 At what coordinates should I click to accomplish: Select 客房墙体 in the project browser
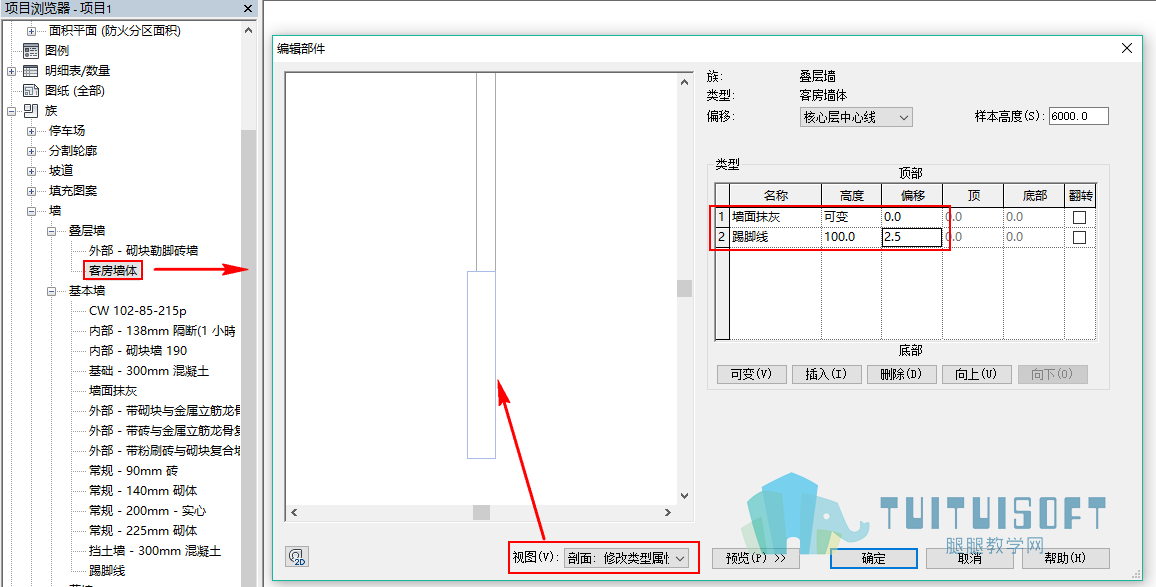(x=113, y=271)
